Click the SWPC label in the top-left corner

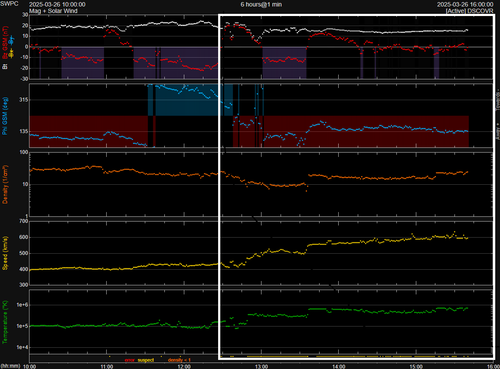tap(9, 4)
